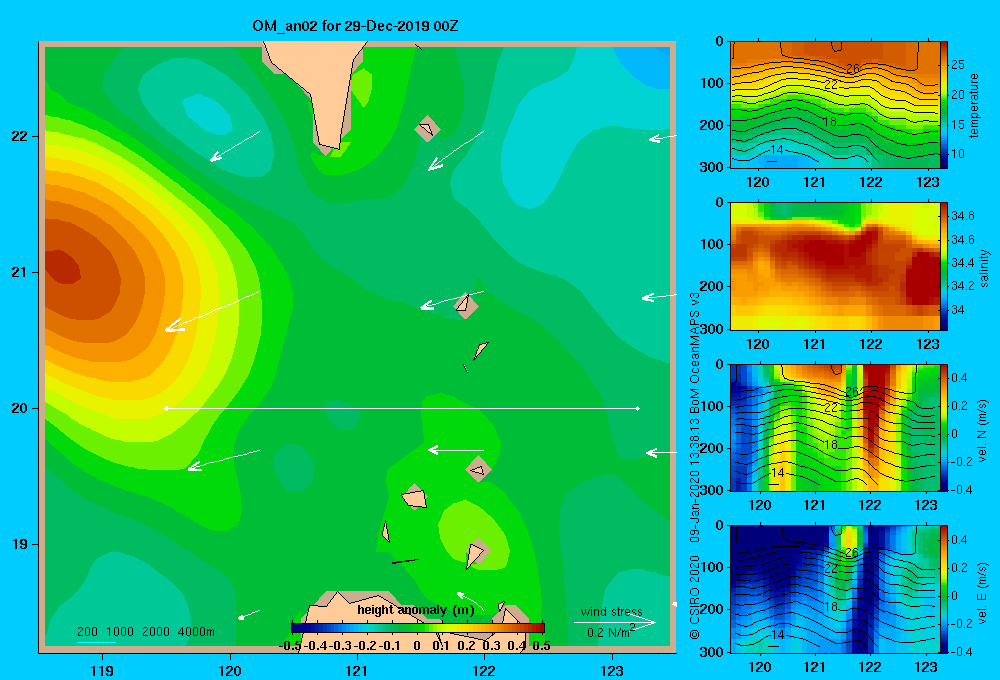
Task: Click the -0.5 label on the height anomaly bar
Action: 290,646
